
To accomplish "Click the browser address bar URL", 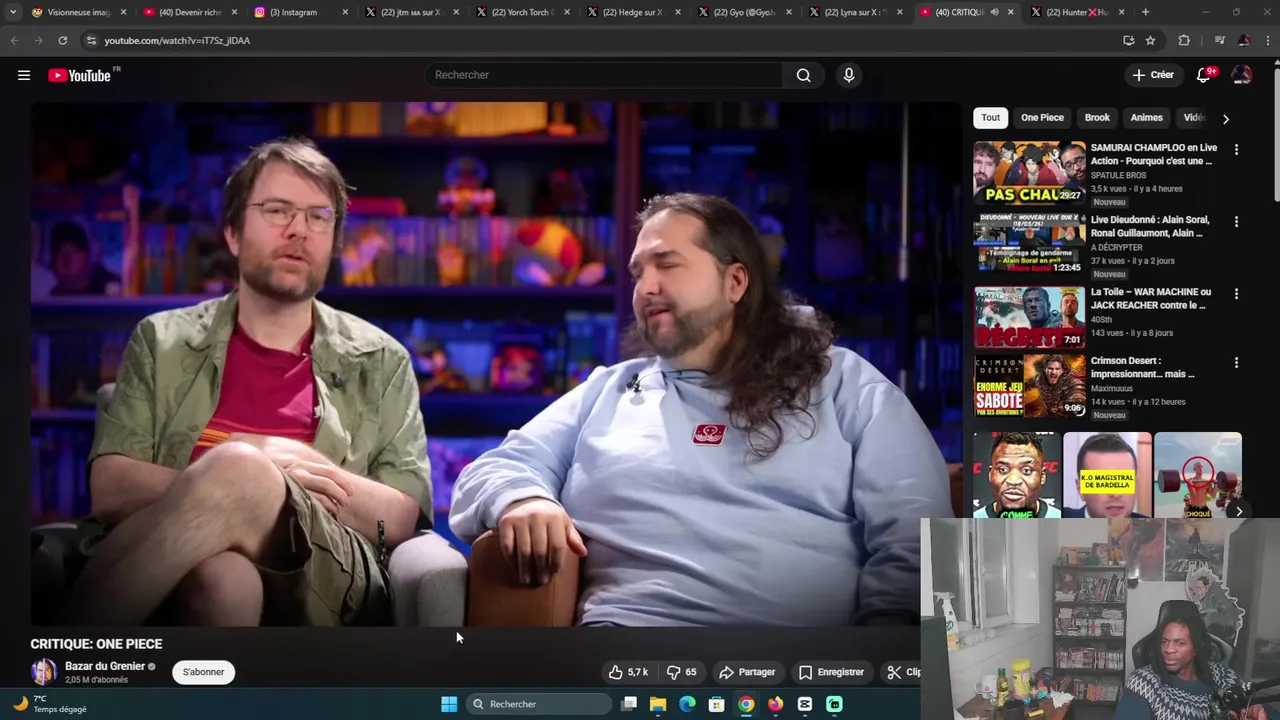I will (177, 40).
